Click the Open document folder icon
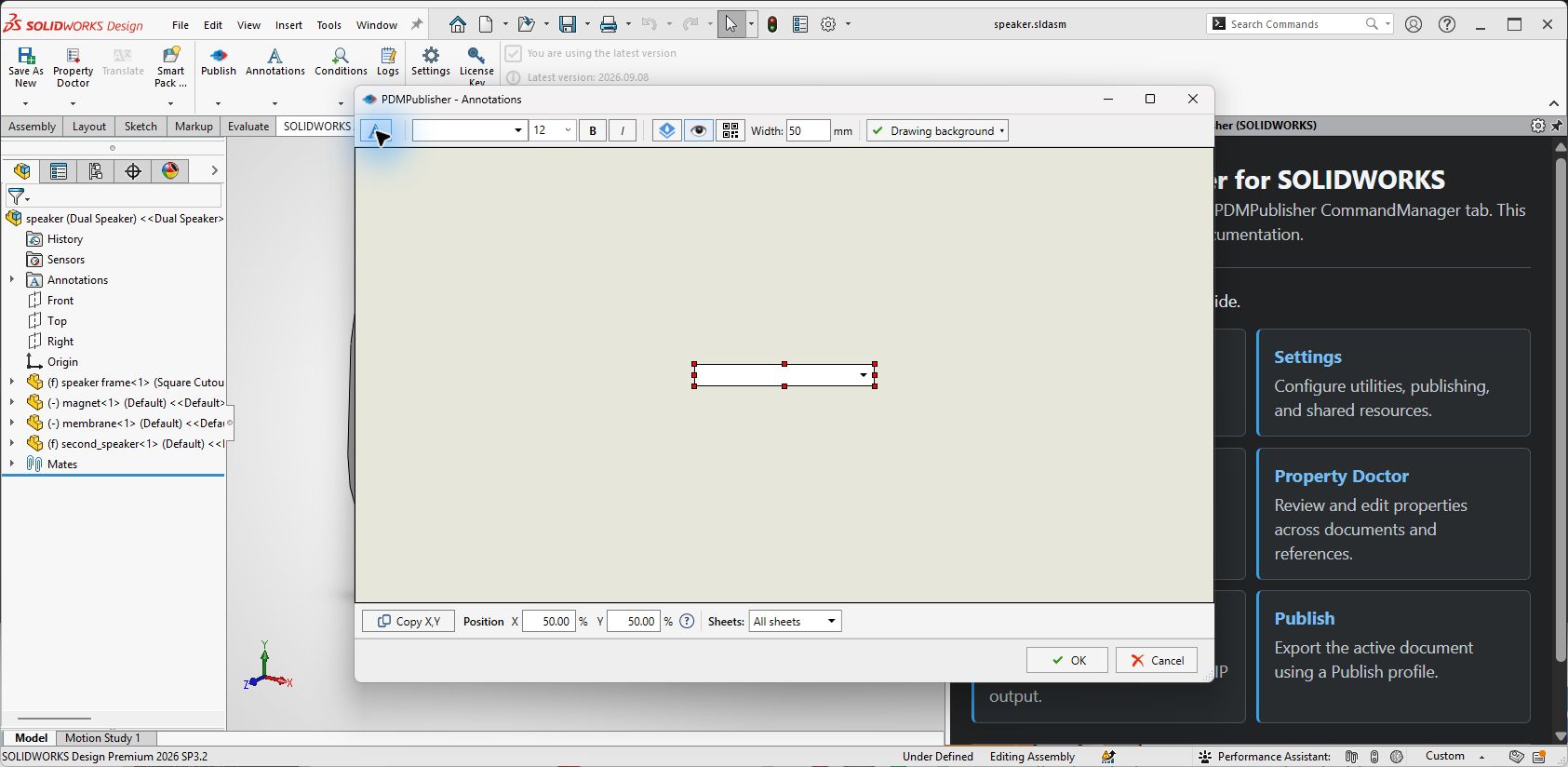 (526, 24)
